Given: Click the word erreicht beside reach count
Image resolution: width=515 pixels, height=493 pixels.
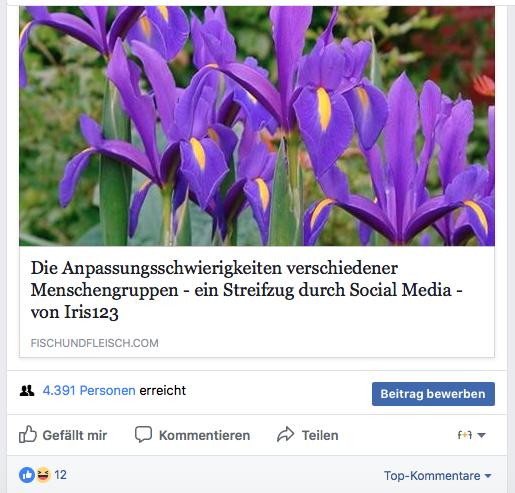Looking at the screenshot, I should [x=162, y=390].
